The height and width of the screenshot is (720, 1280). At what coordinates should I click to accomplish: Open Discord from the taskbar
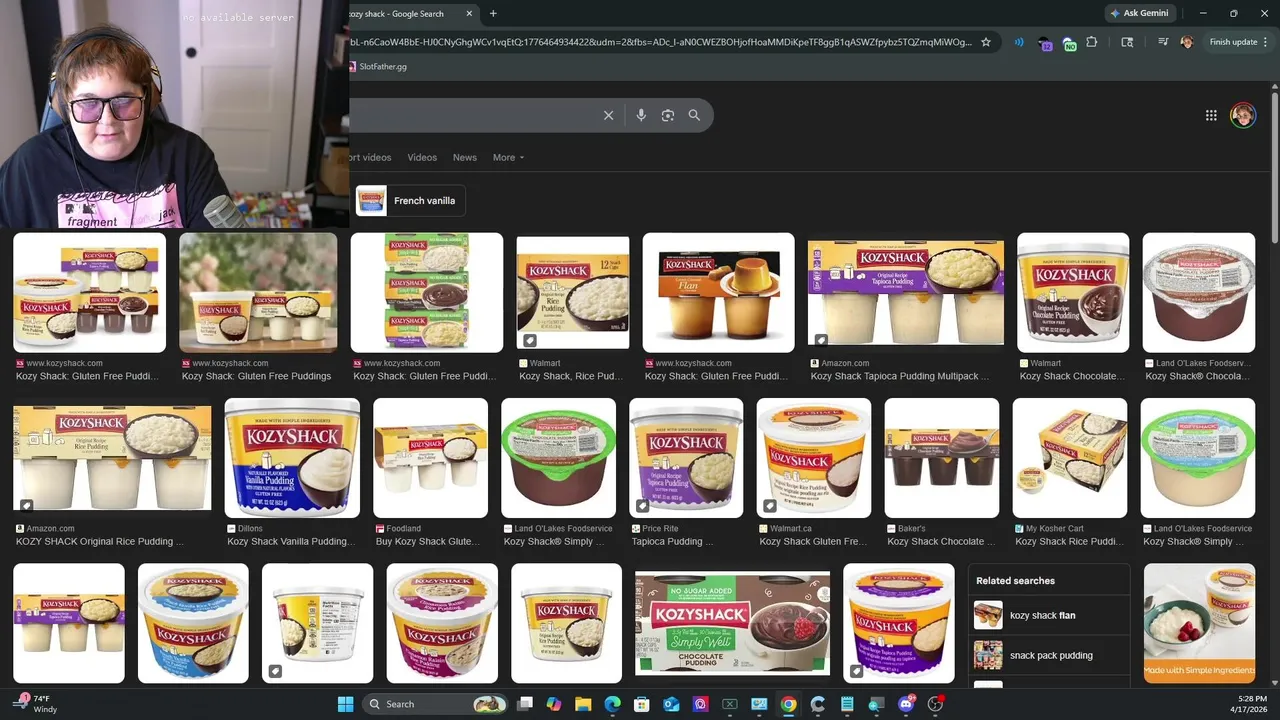pyautogui.click(x=906, y=704)
